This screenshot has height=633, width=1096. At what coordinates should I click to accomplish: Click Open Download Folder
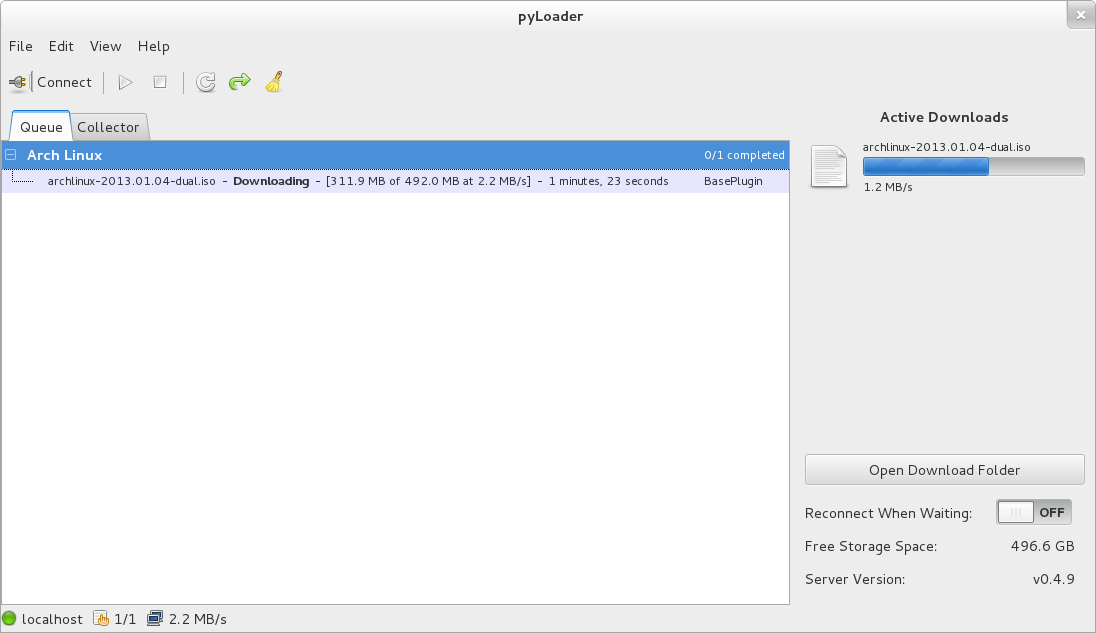[944, 469]
